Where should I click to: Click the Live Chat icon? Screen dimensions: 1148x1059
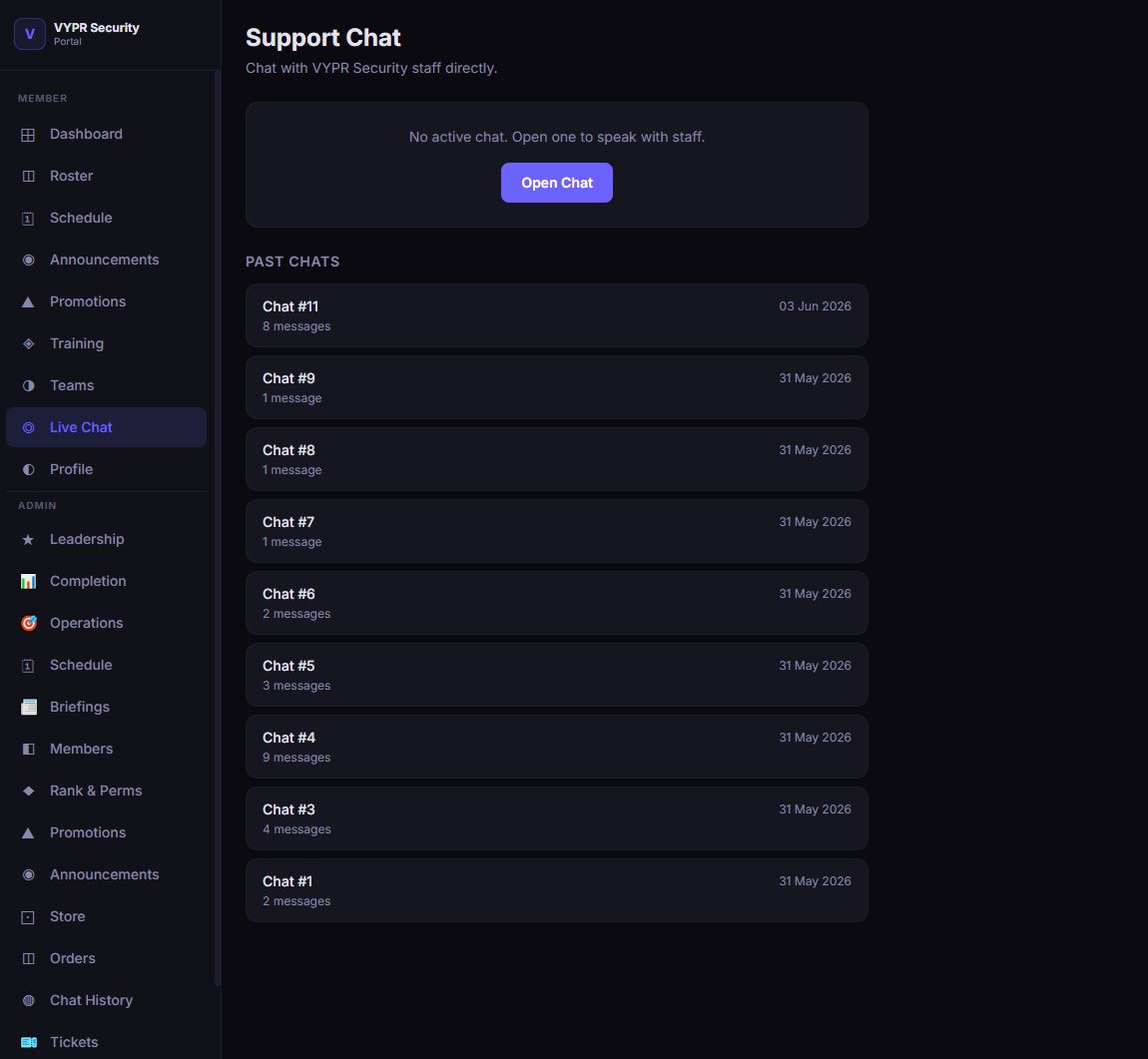pyautogui.click(x=29, y=427)
